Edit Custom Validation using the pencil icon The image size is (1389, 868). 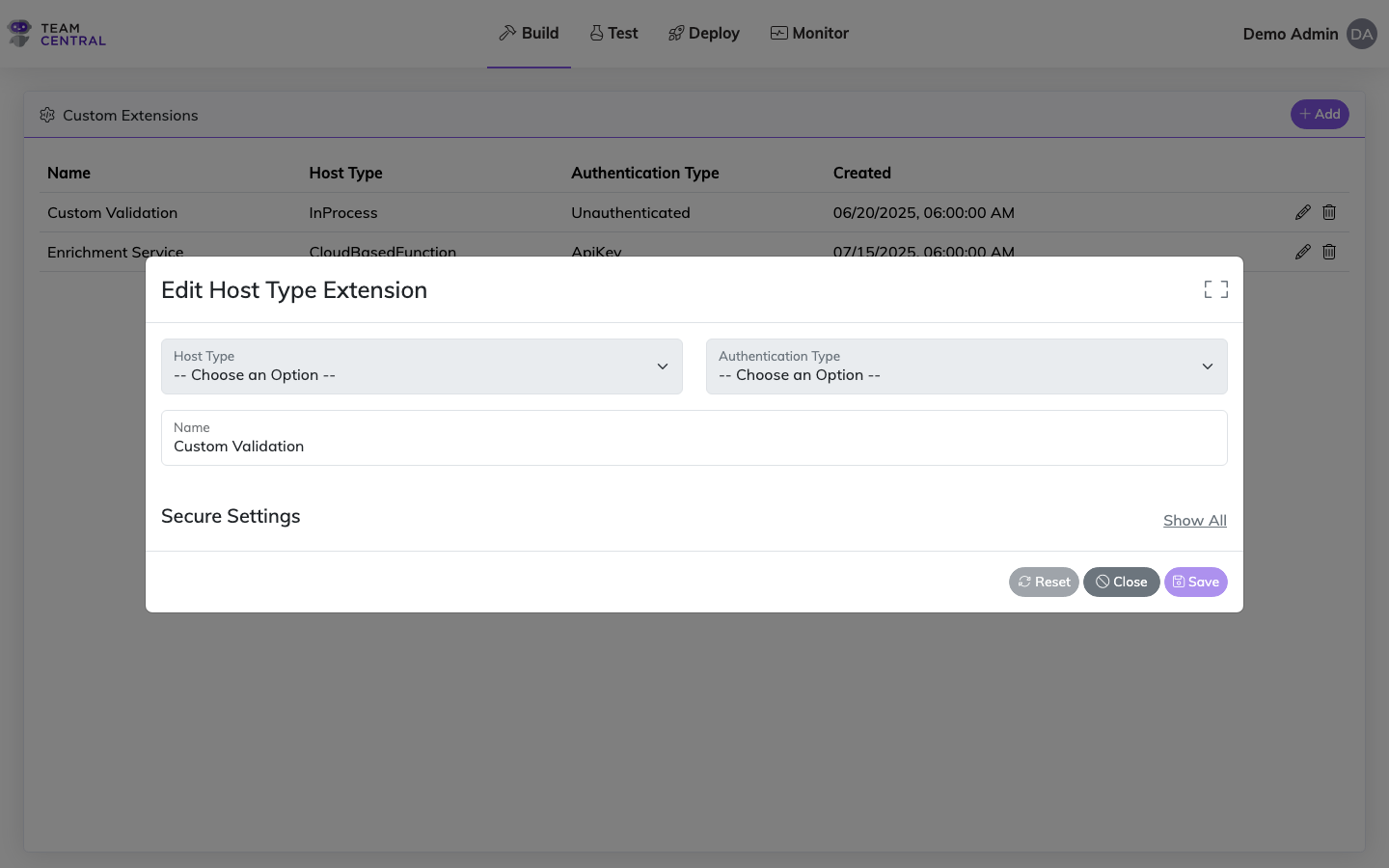[1303, 212]
